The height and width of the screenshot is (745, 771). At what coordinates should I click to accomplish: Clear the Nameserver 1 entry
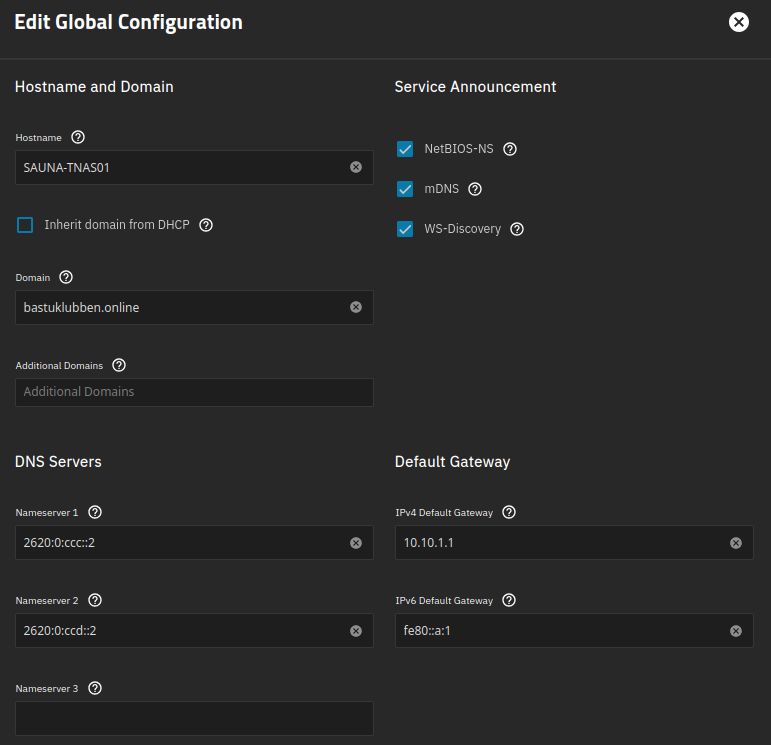pyautogui.click(x=356, y=543)
